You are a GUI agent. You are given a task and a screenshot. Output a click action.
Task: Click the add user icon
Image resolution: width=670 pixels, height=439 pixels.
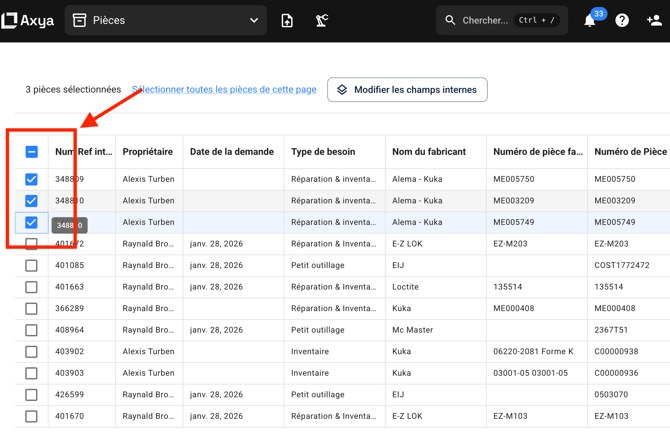point(654,20)
